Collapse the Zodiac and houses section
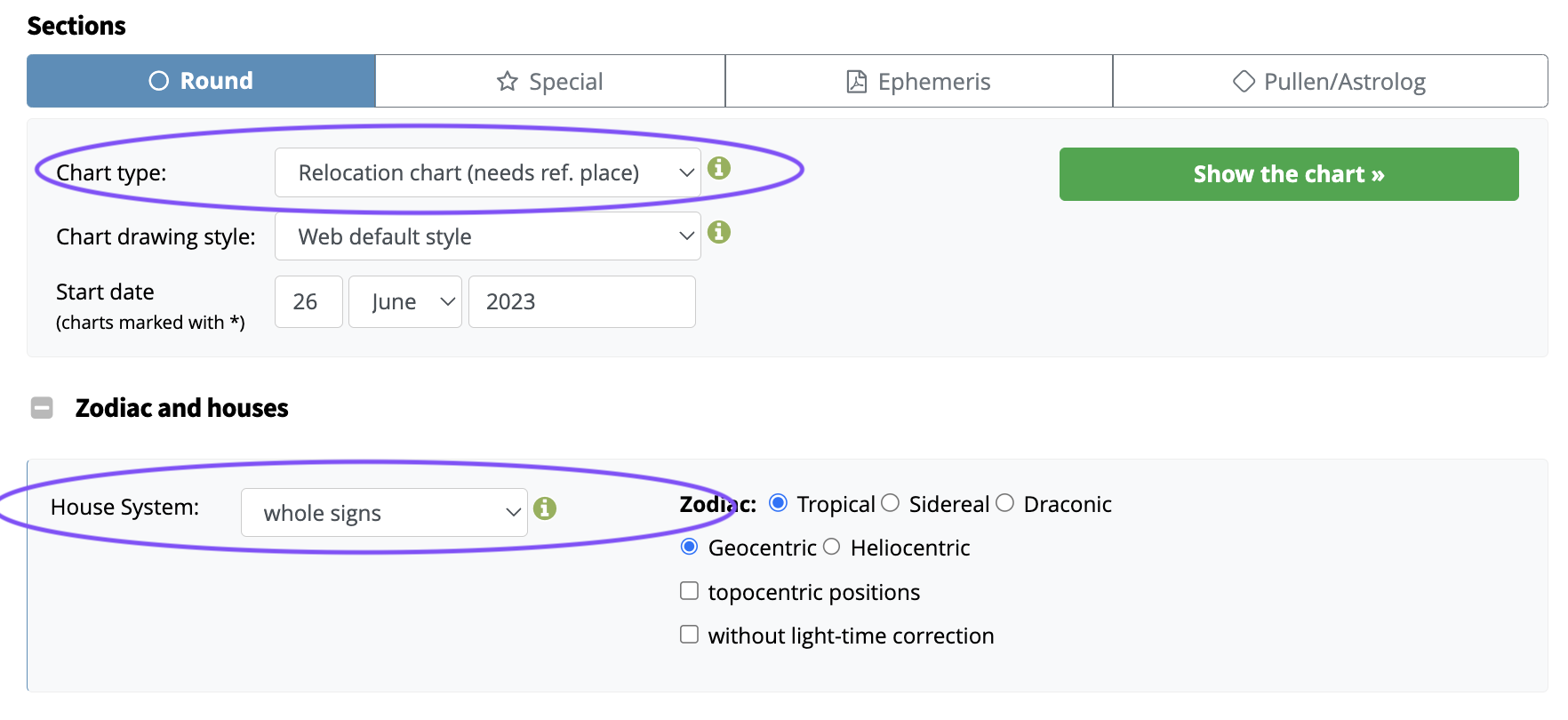This screenshot has height=720, width=1568. point(42,408)
